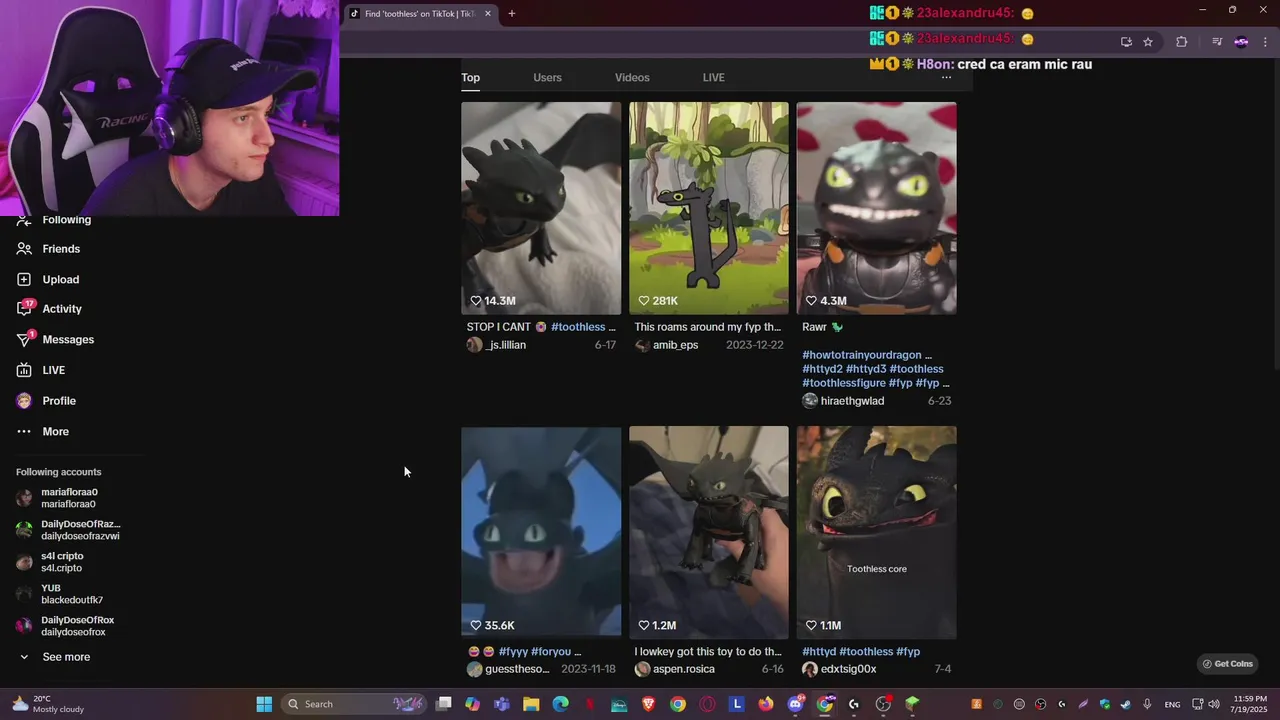Open edxtsig00x profile link
Screen dimensions: 1280x720
[x=848, y=669]
